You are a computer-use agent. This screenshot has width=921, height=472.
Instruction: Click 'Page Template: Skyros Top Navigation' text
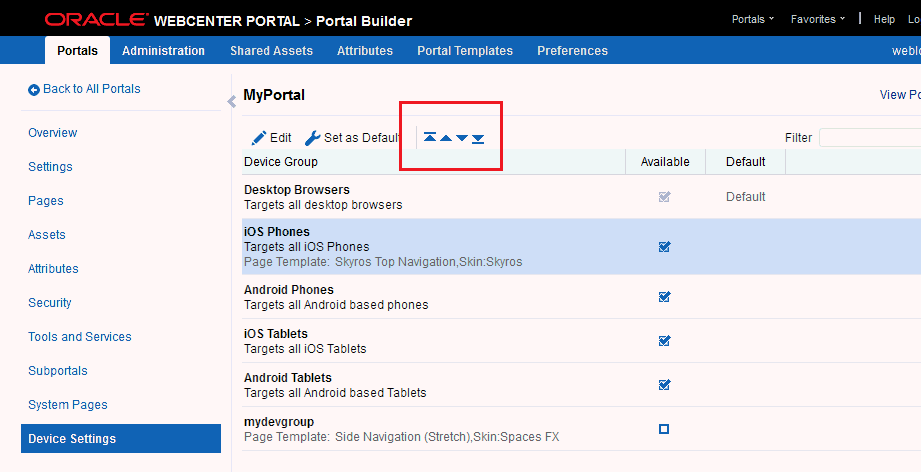tap(349, 262)
